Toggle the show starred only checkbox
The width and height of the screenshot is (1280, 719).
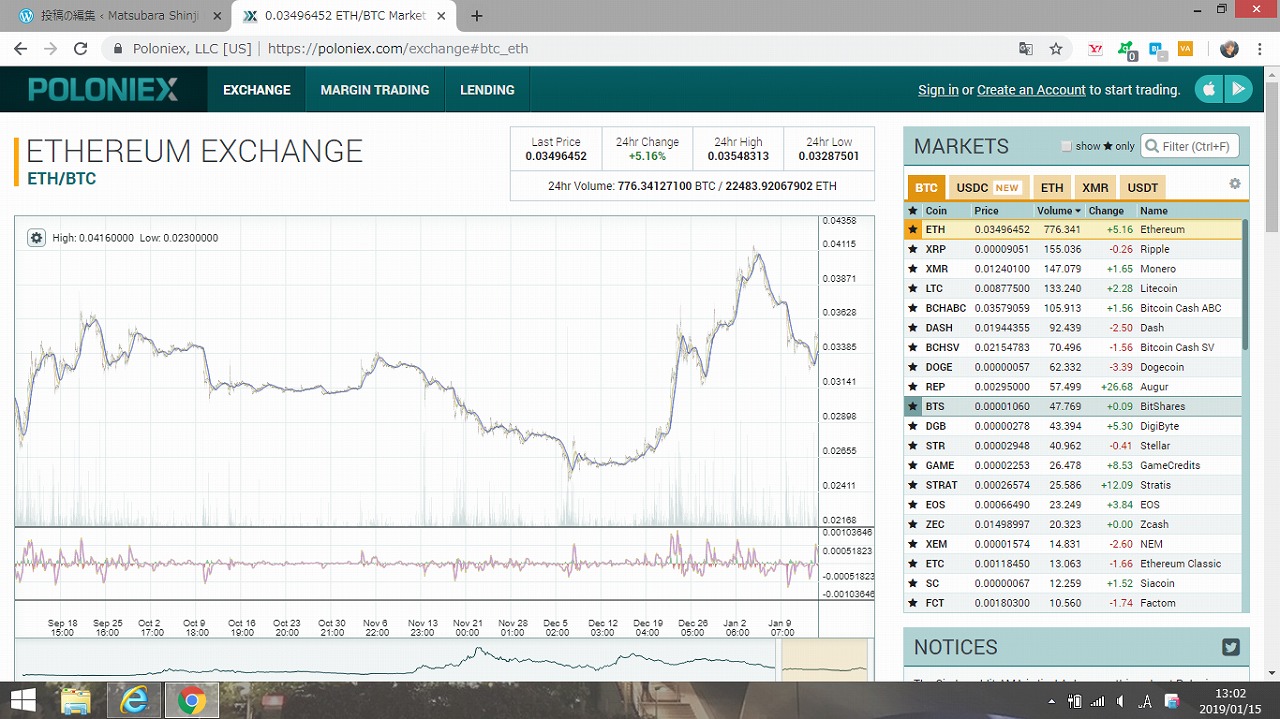click(1066, 146)
